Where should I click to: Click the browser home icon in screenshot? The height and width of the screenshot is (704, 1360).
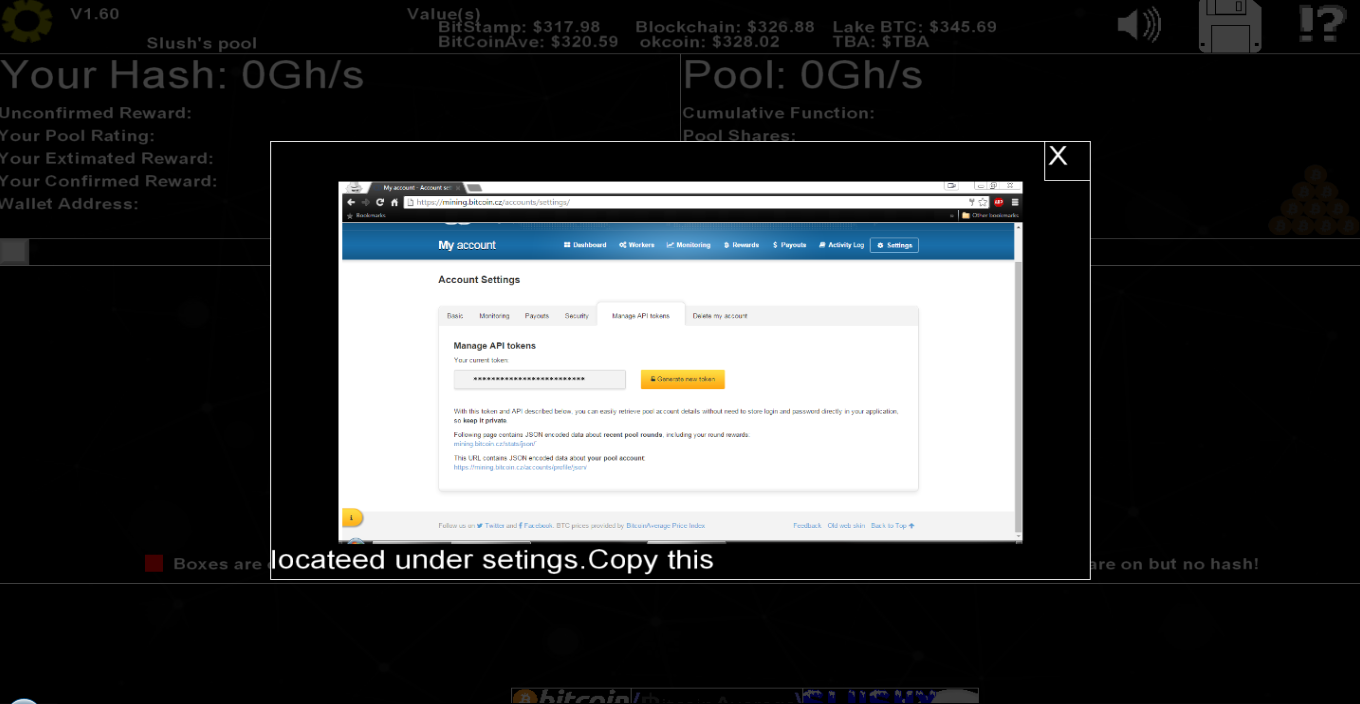(395, 202)
